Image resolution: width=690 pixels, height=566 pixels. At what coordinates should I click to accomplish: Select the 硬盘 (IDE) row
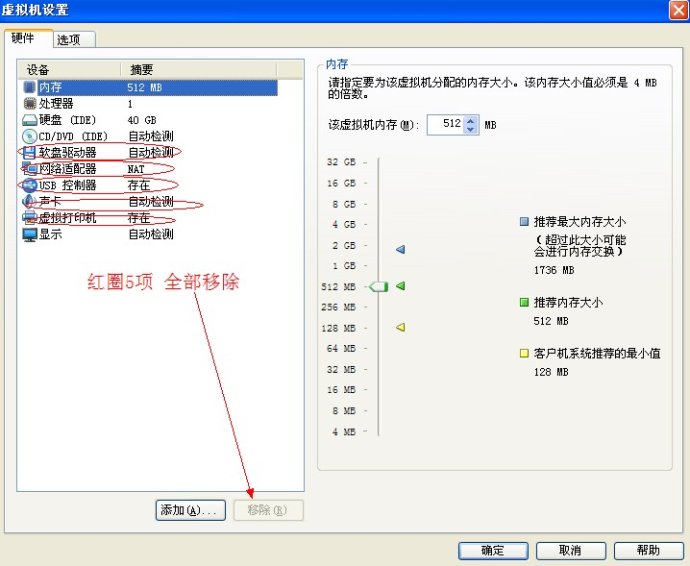(x=149, y=120)
